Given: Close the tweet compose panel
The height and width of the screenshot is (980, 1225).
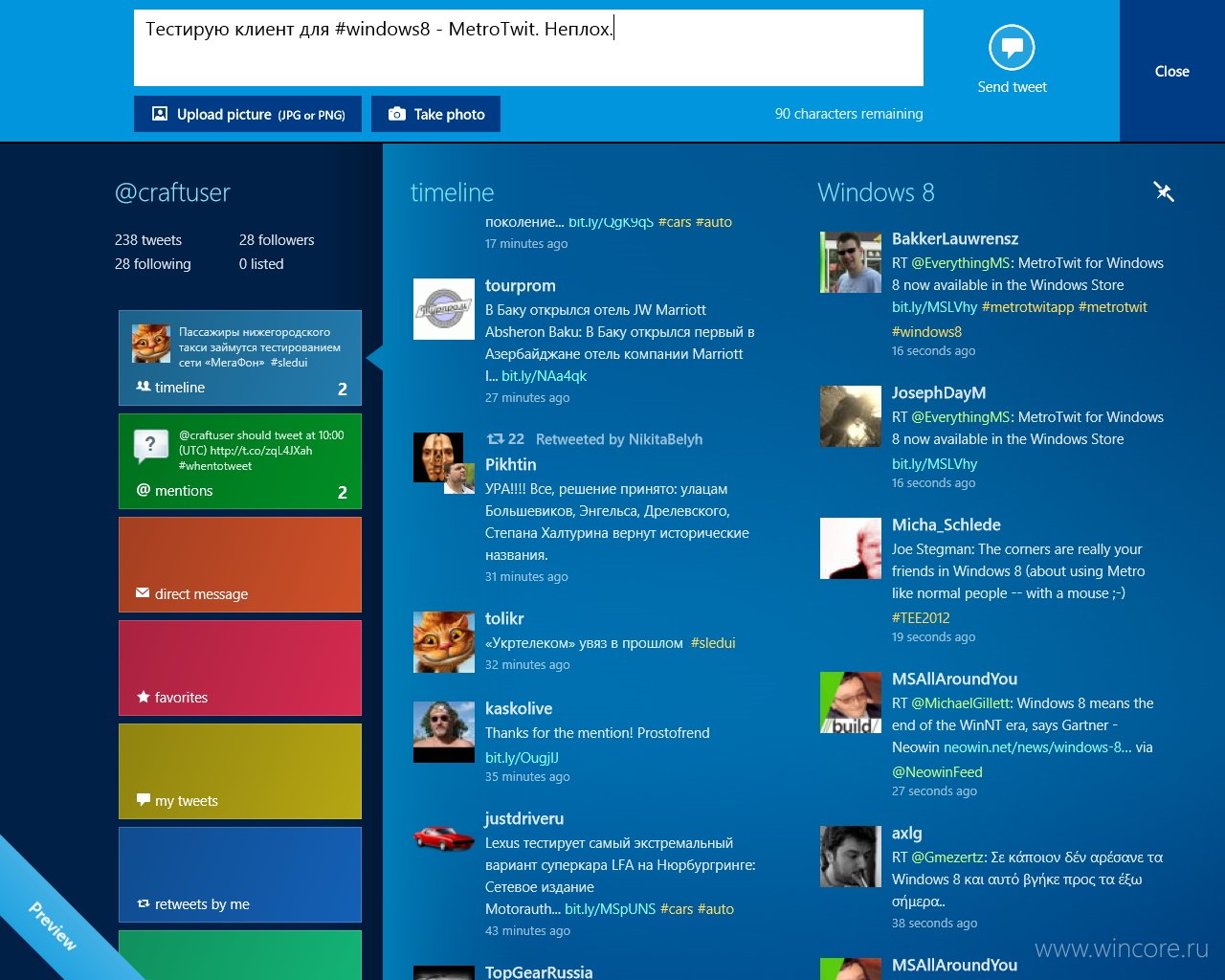Looking at the screenshot, I should (x=1172, y=71).
